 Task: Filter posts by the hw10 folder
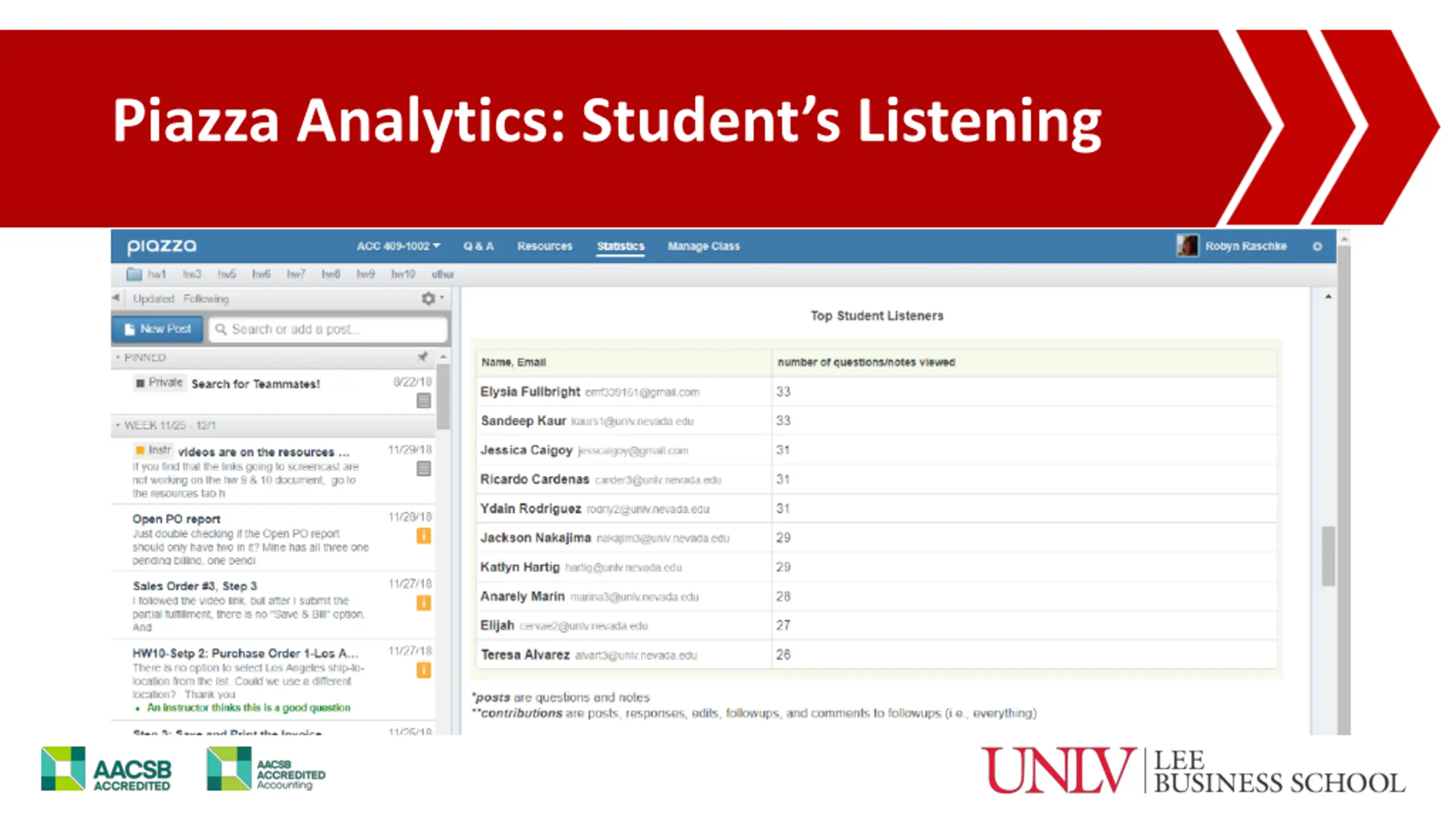(x=403, y=274)
